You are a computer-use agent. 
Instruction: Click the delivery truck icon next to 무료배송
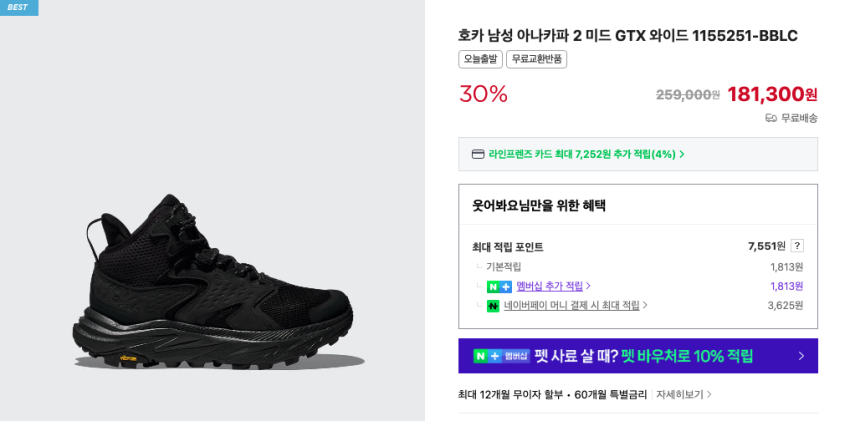click(x=771, y=118)
